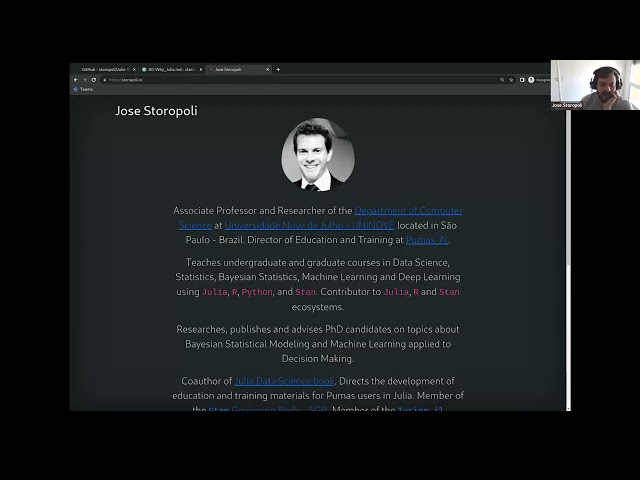Click the page's vertical scrollbar thumb
Image resolution: width=640 pixels, height=480 pixels.
pyautogui.click(x=568, y=188)
